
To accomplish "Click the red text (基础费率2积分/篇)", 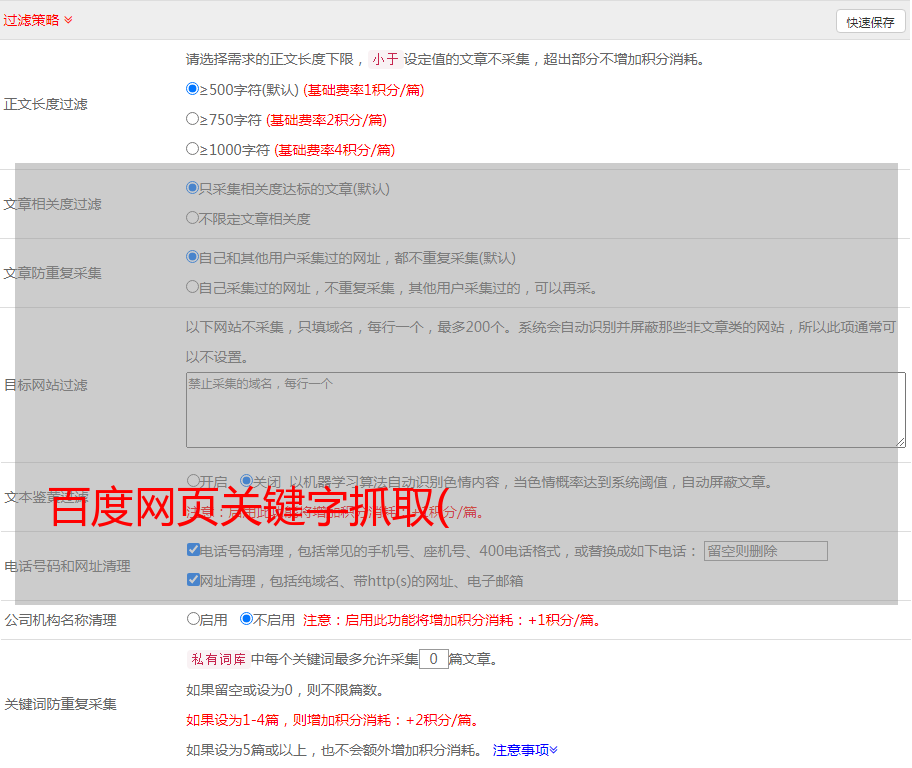I will [x=326, y=120].
